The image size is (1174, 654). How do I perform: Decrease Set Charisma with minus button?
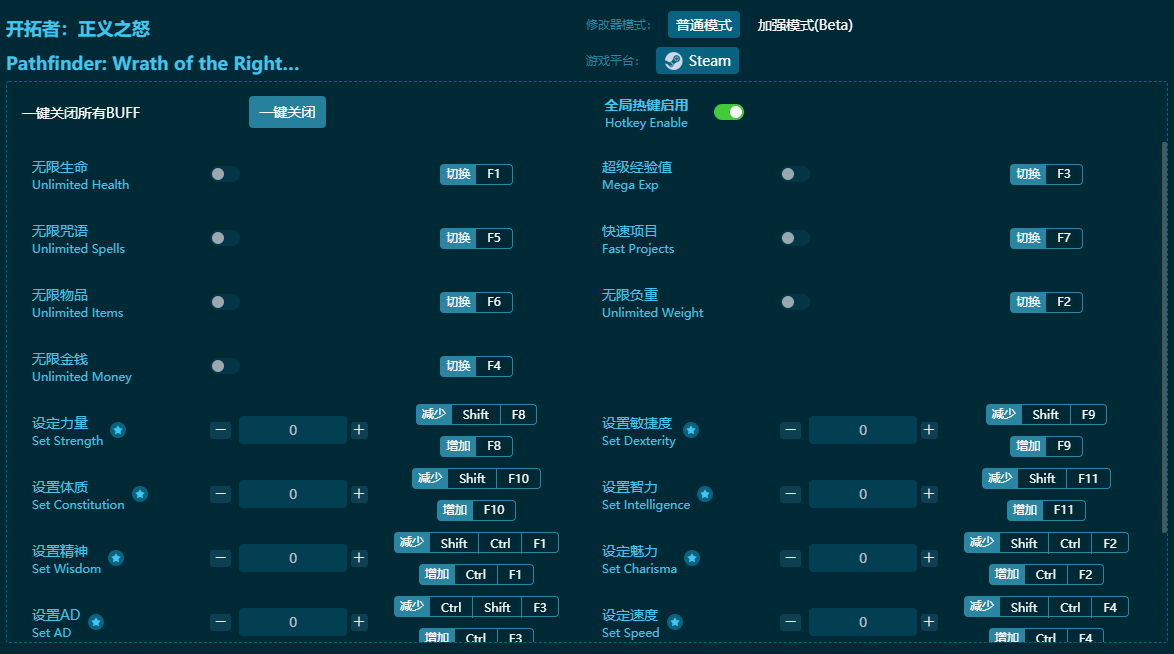[x=791, y=558]
